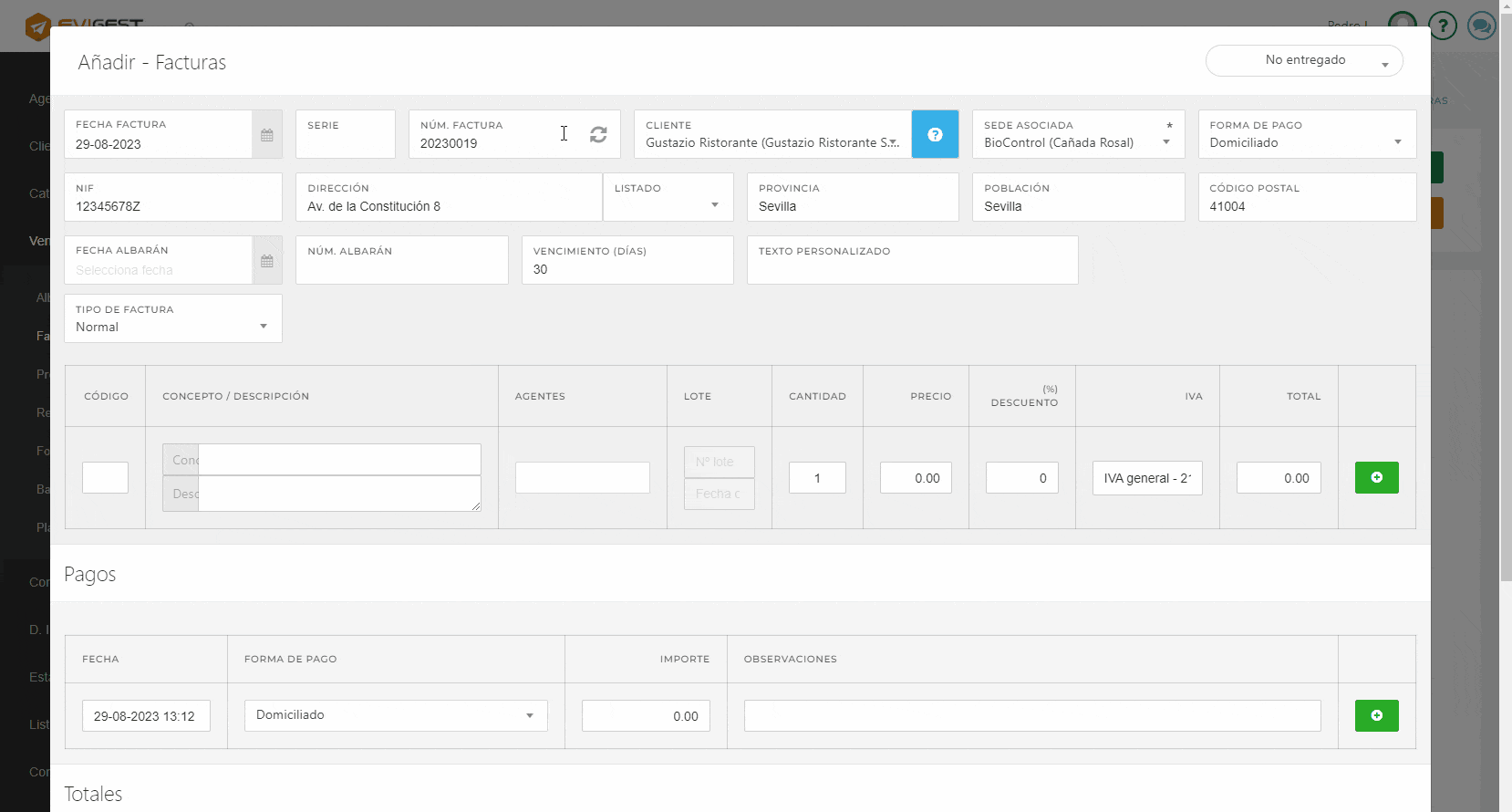Click the refresh invoice number icon
Screen dimensions: 1512x812
click(598, 135)
